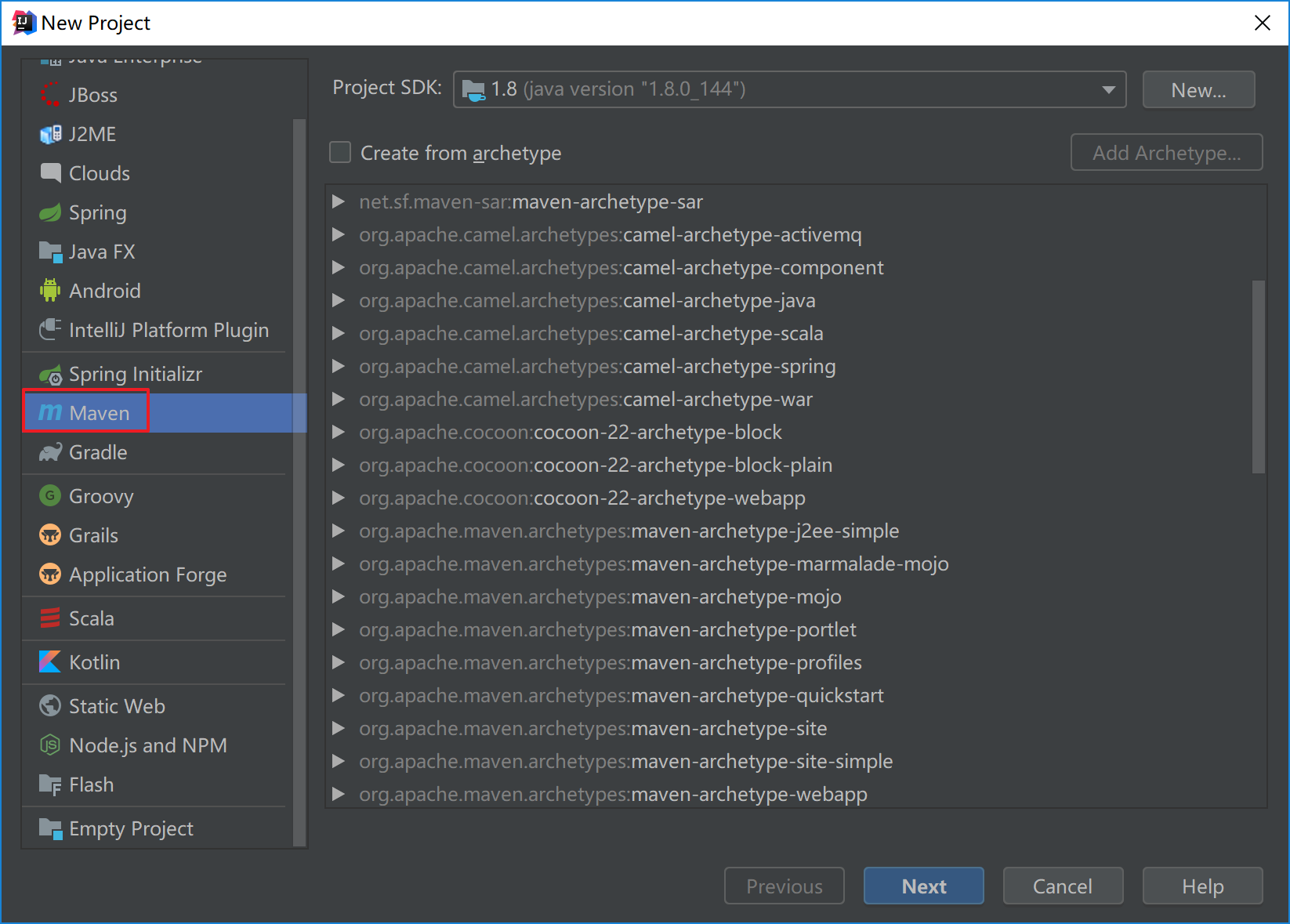Select maven-archetype-j2ee-simple row text

[629, 531]
